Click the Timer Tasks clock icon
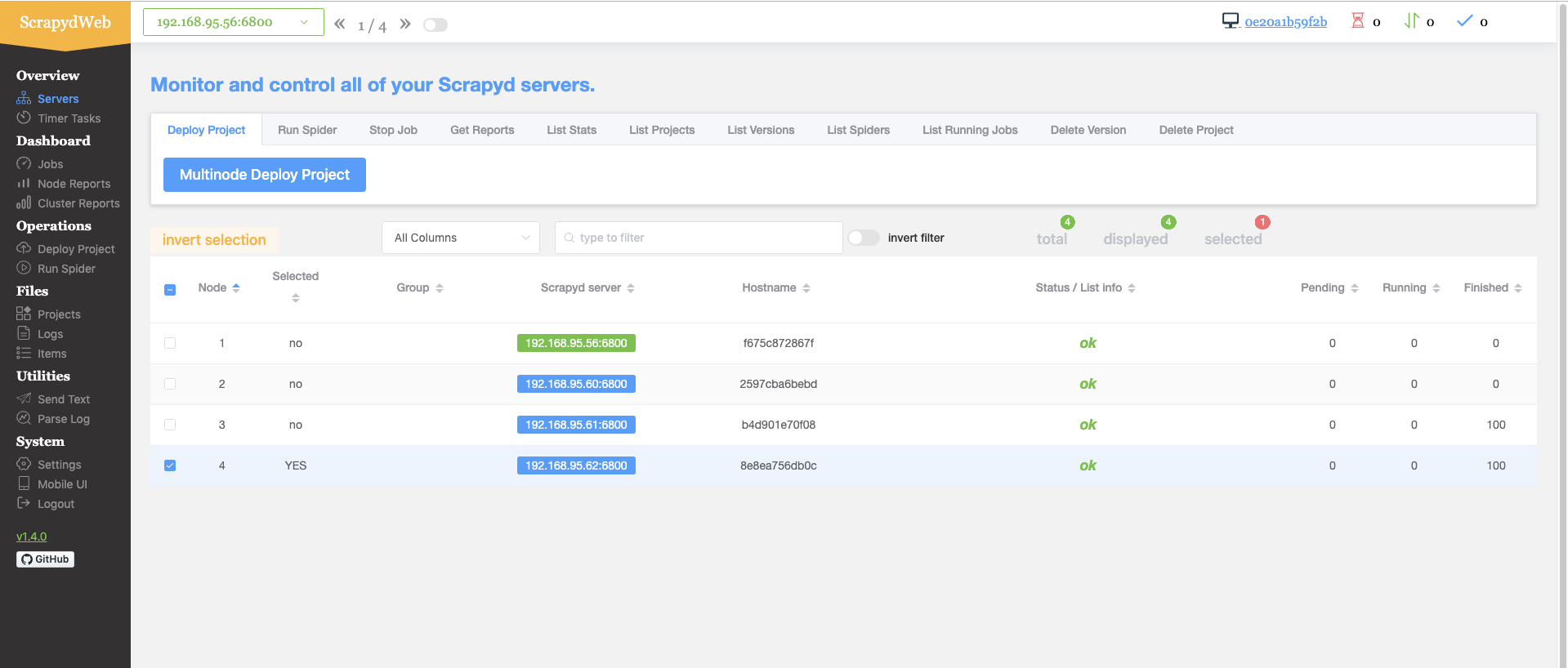 24,118
